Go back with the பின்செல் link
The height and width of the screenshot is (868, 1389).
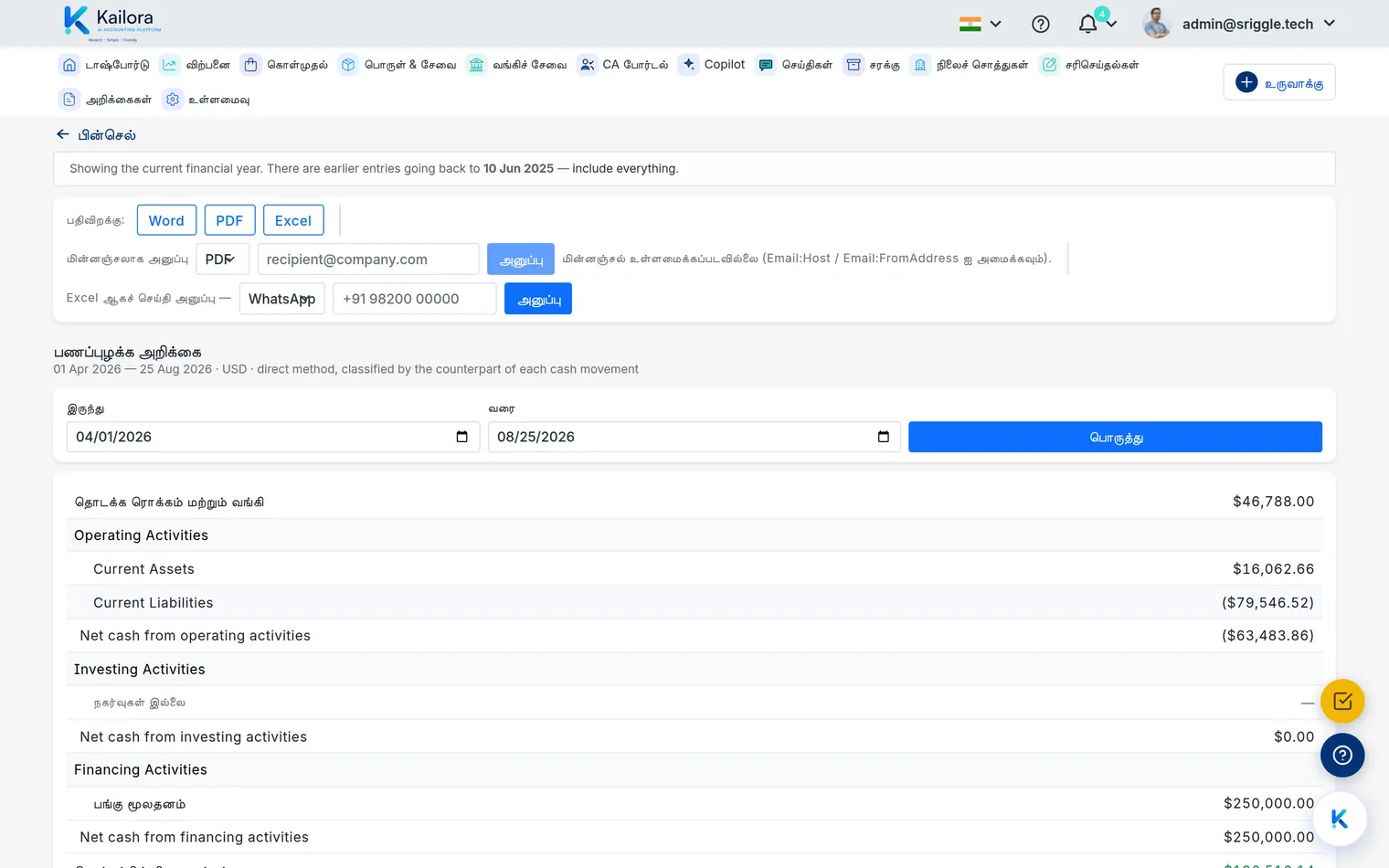coord(96,135)
